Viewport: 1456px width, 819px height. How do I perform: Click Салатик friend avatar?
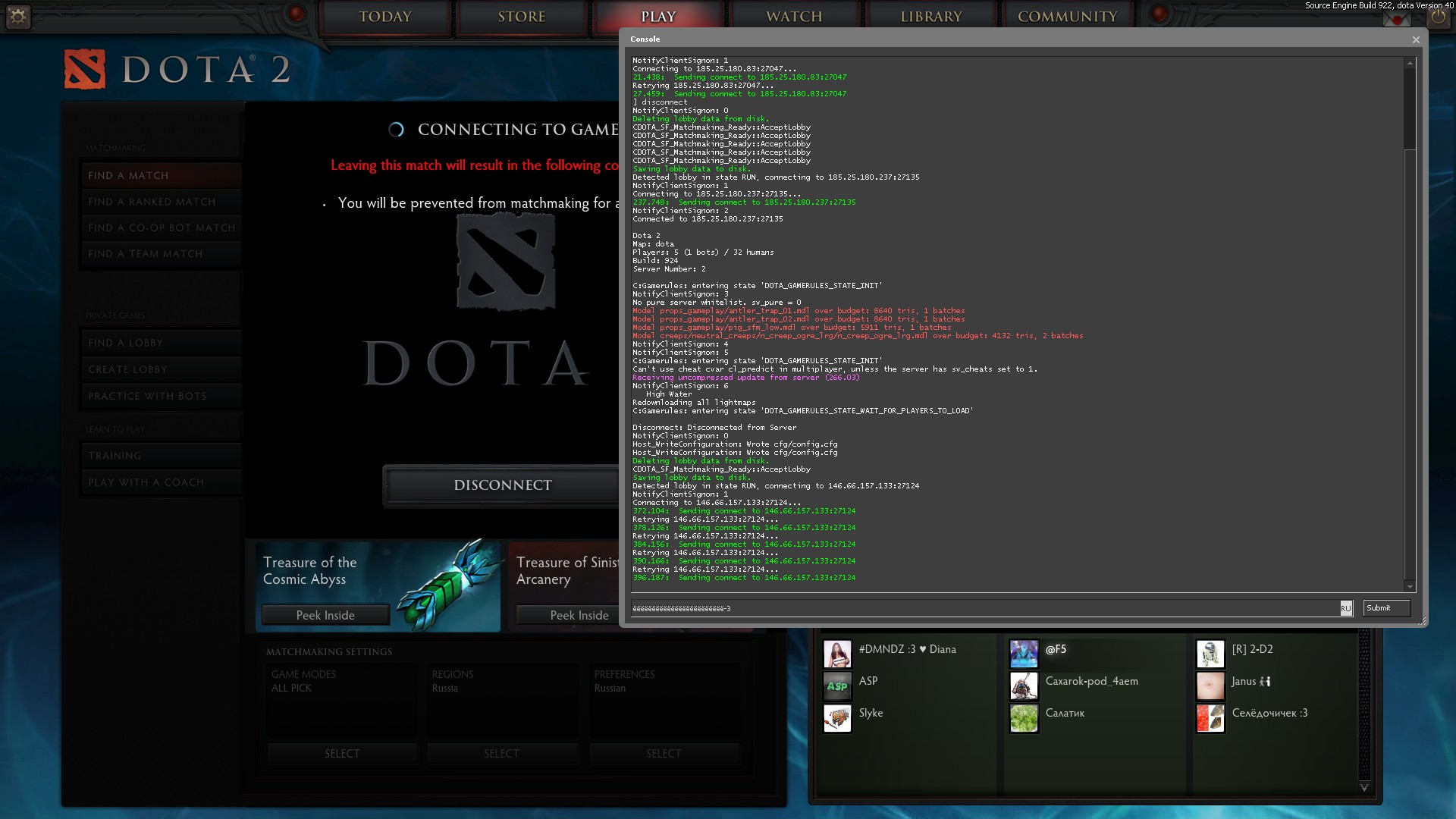(1024, 717)
